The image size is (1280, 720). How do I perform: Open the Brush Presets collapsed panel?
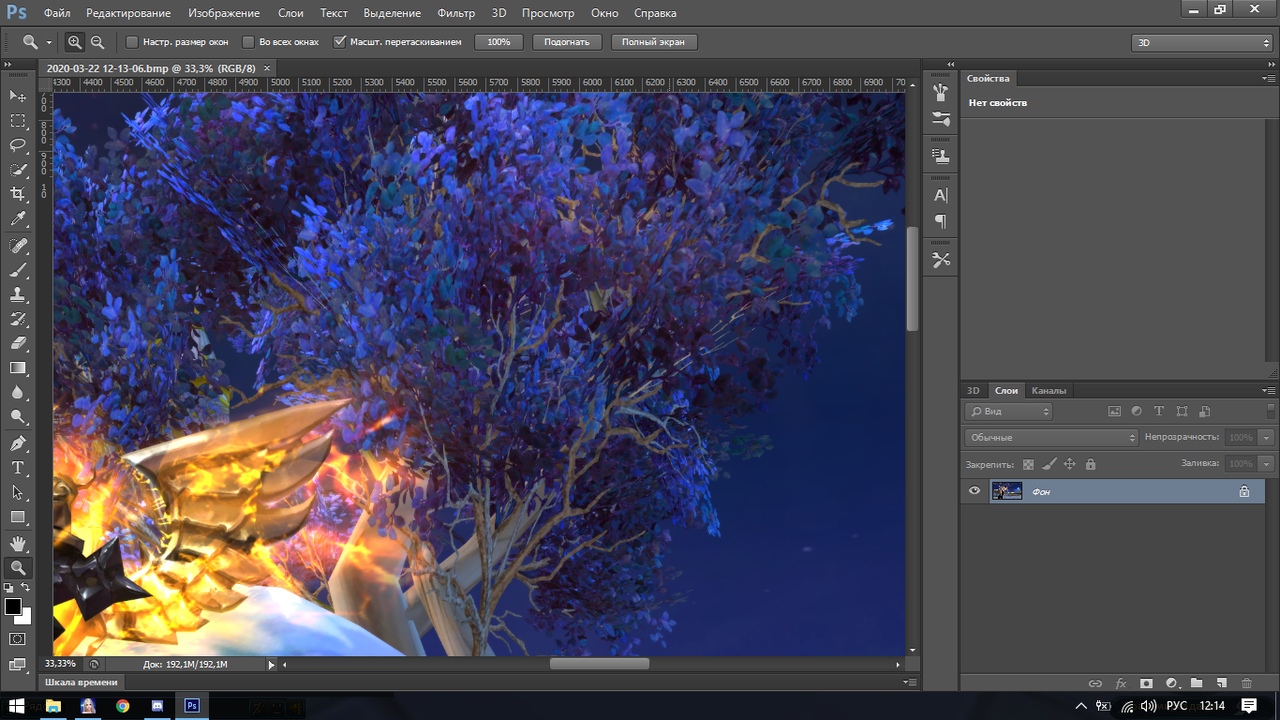940,93
